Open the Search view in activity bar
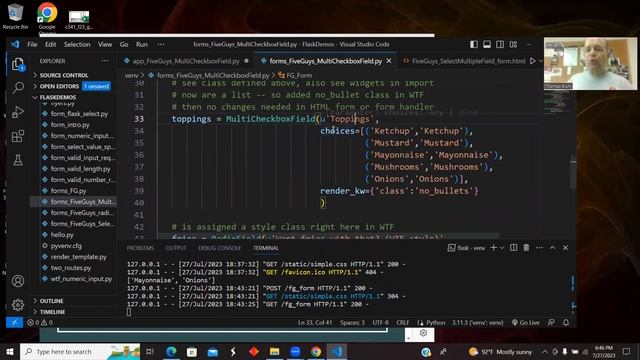 [18, 87]
